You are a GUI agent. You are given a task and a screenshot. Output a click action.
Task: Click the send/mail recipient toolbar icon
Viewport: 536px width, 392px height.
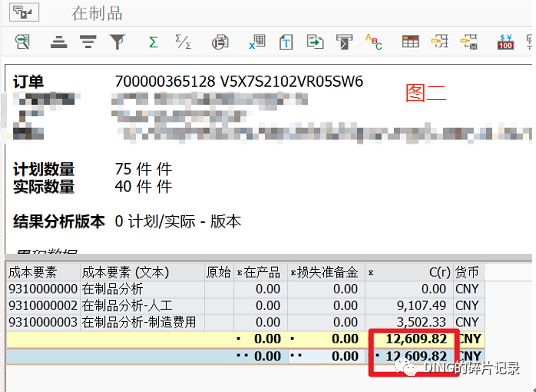tap(344, 42)
